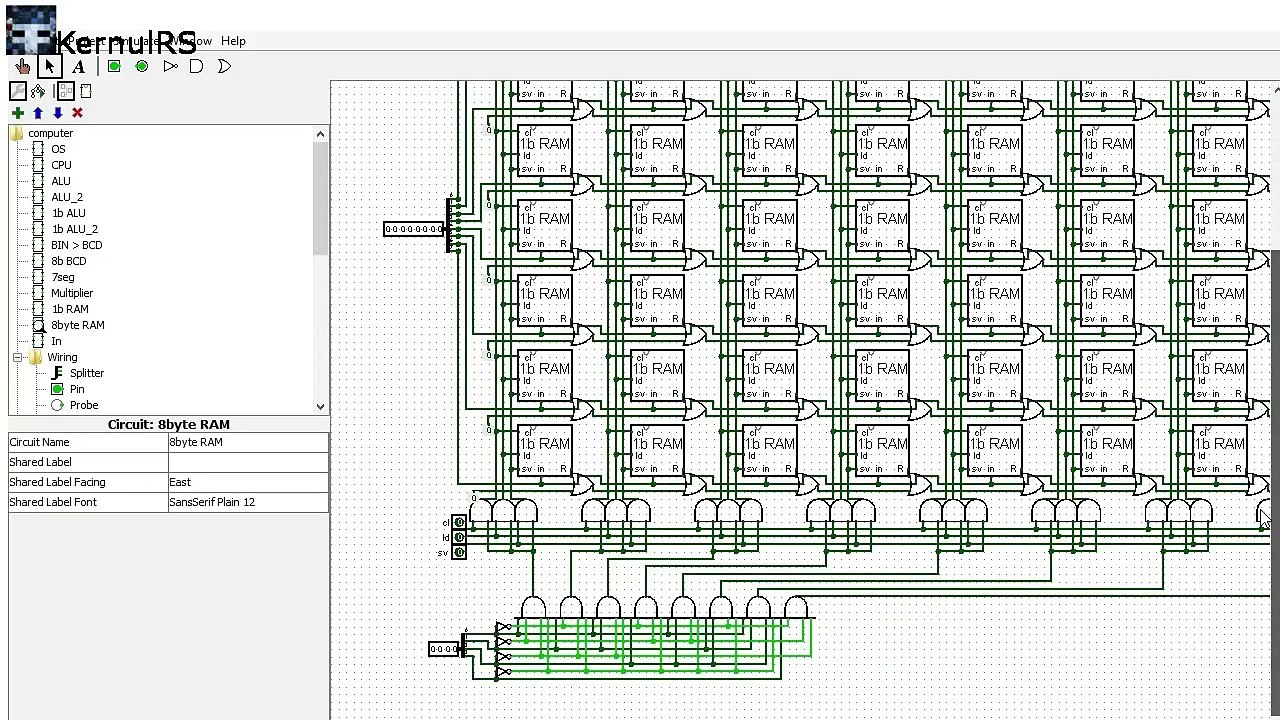Select the BIN > BCD circuit
Image resolution: width=1280 pixels, height=720 pixels.
[76, 245]
